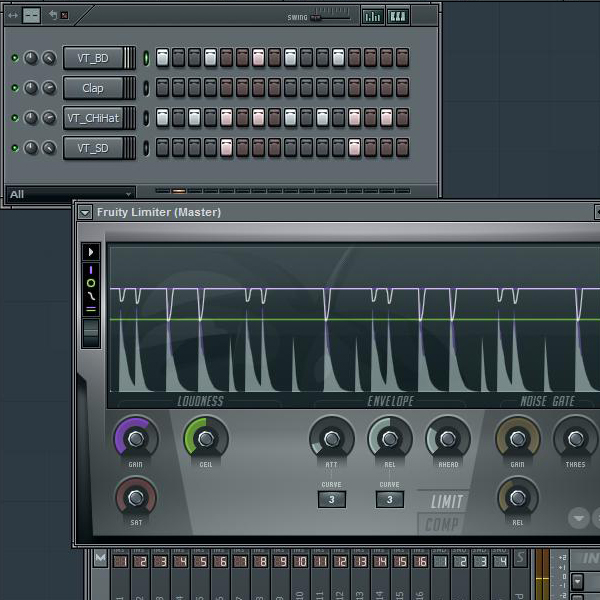This screenshot has height=600, width=600.
Task: Mute the VT_SD channel via green LED
Action: (15, 148)
